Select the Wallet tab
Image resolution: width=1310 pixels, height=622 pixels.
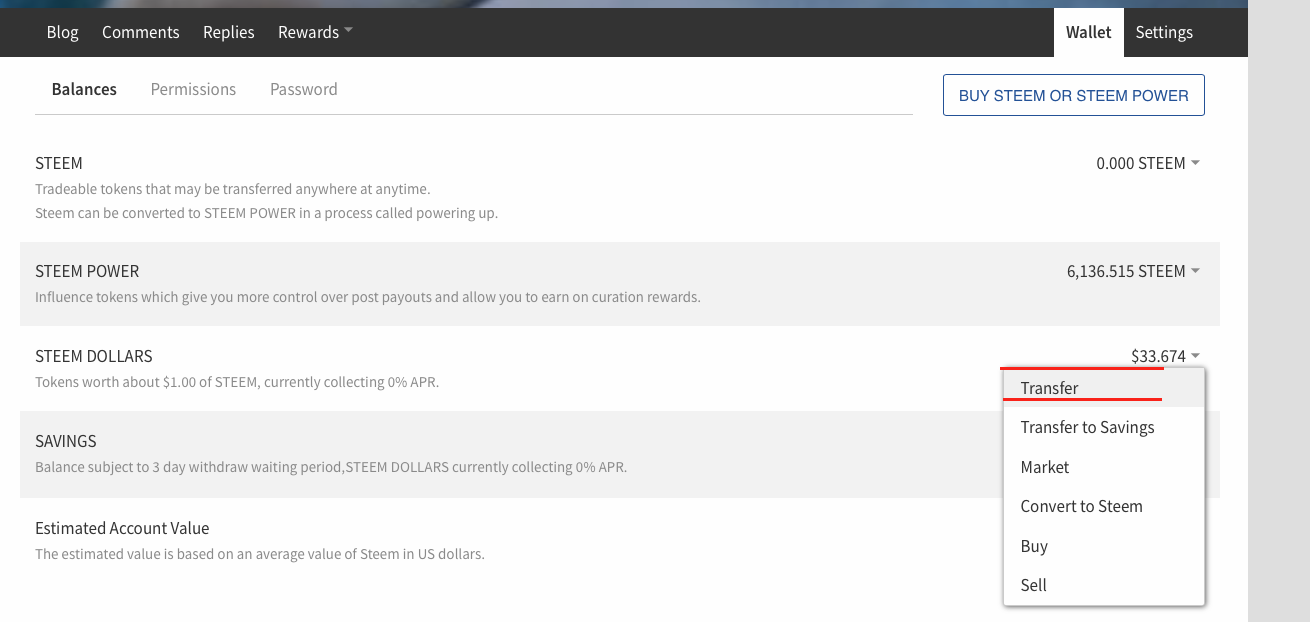pos(1088,32)
